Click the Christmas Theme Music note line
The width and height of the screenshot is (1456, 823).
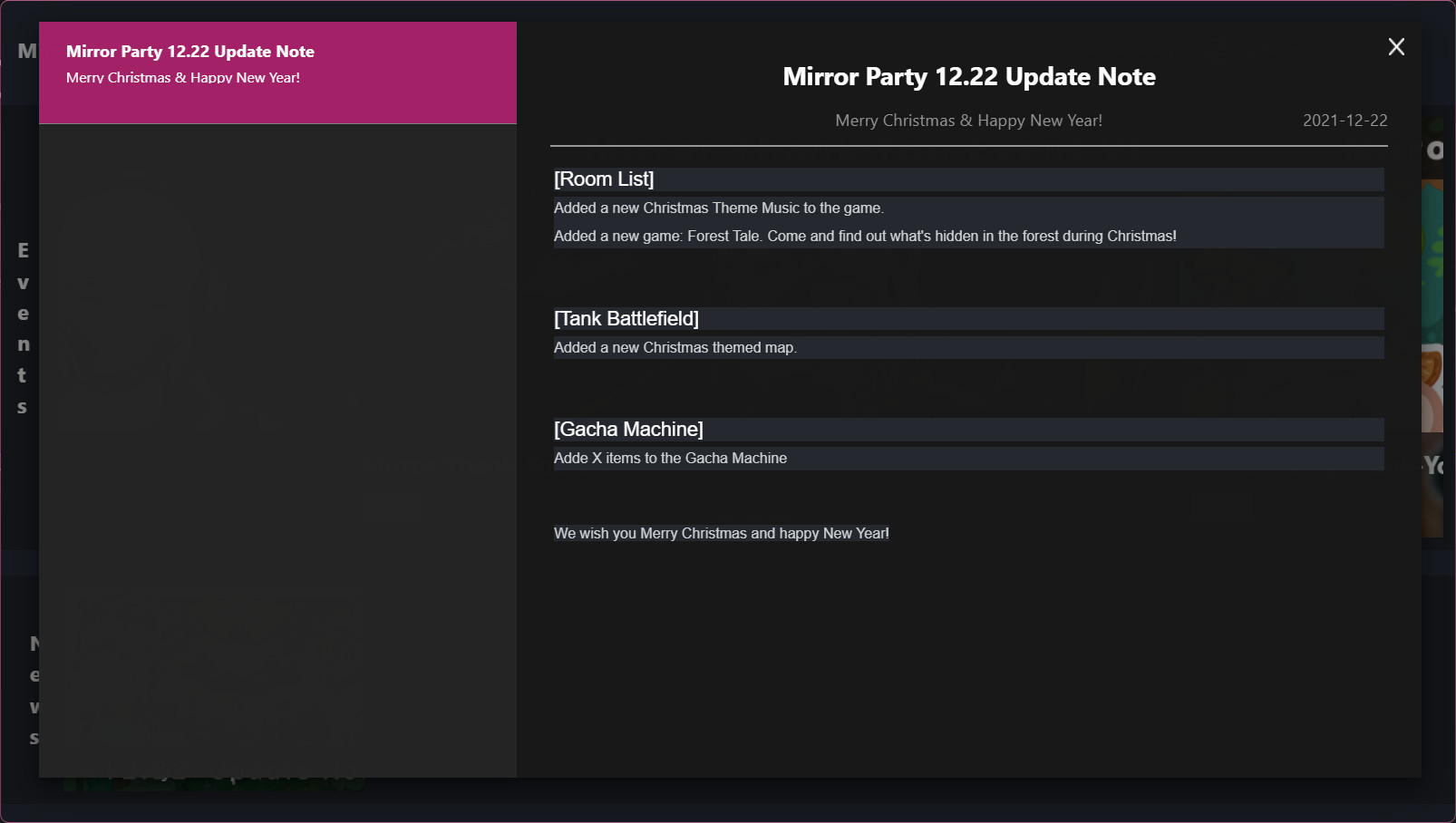click(x=718, y=208)
